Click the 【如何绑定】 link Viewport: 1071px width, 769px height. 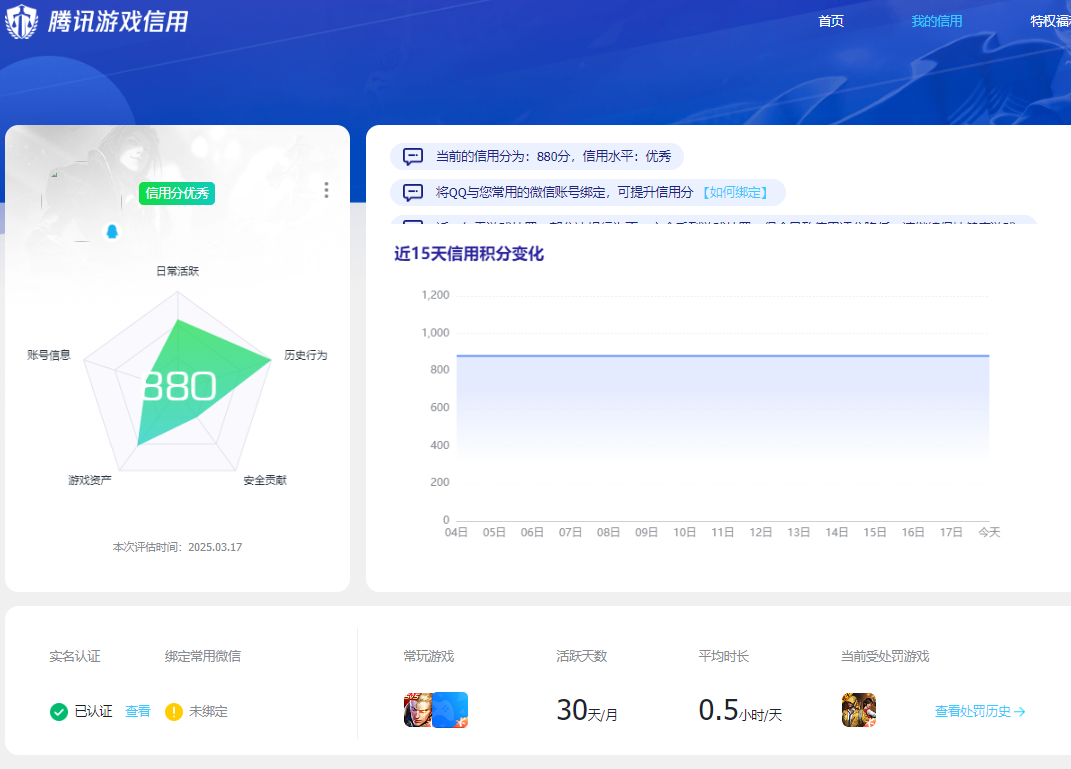735,193
